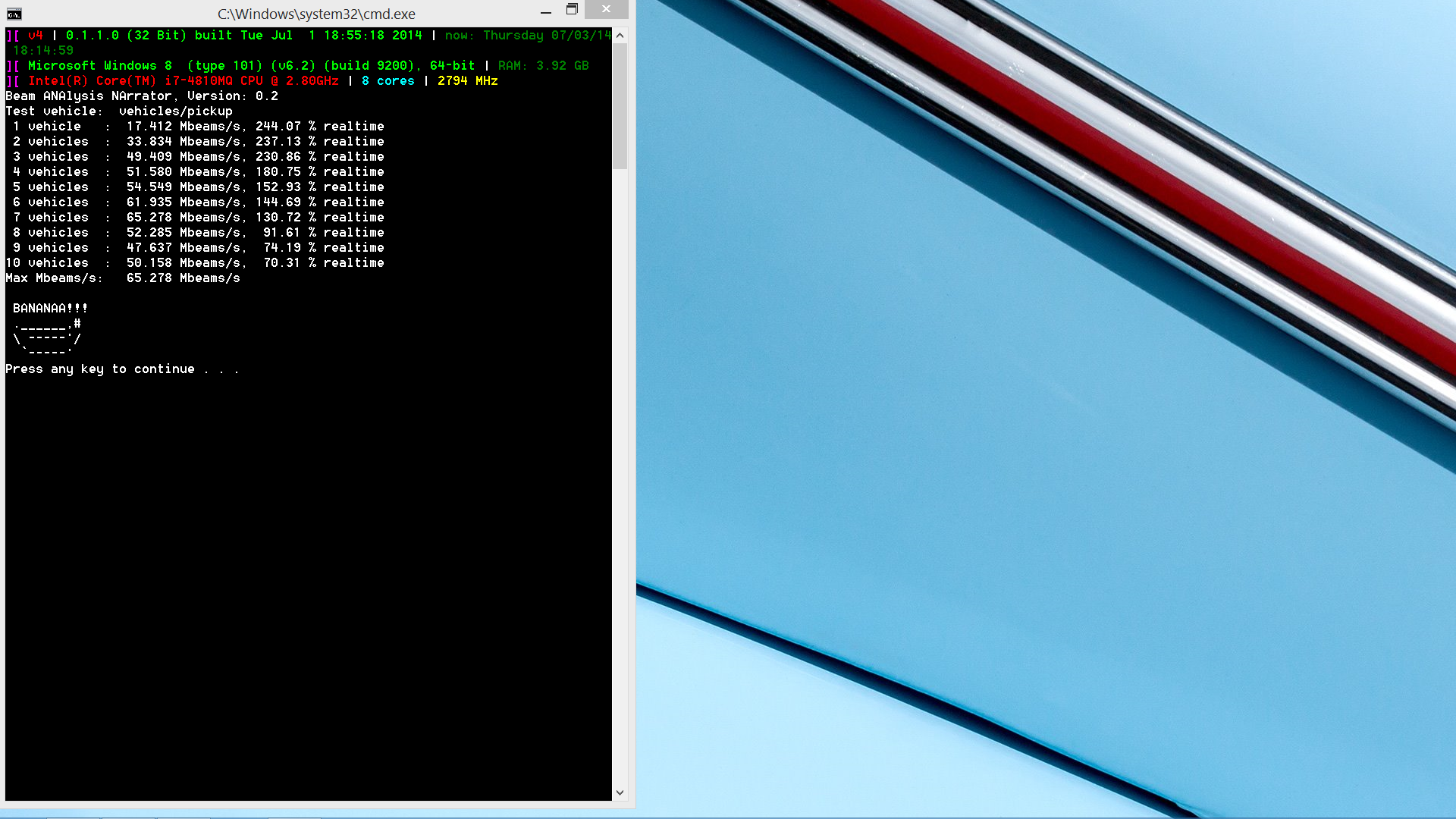Click the scrollbar up arrow
Viewport: 1456px width, 819px height.
coord(620,36)
